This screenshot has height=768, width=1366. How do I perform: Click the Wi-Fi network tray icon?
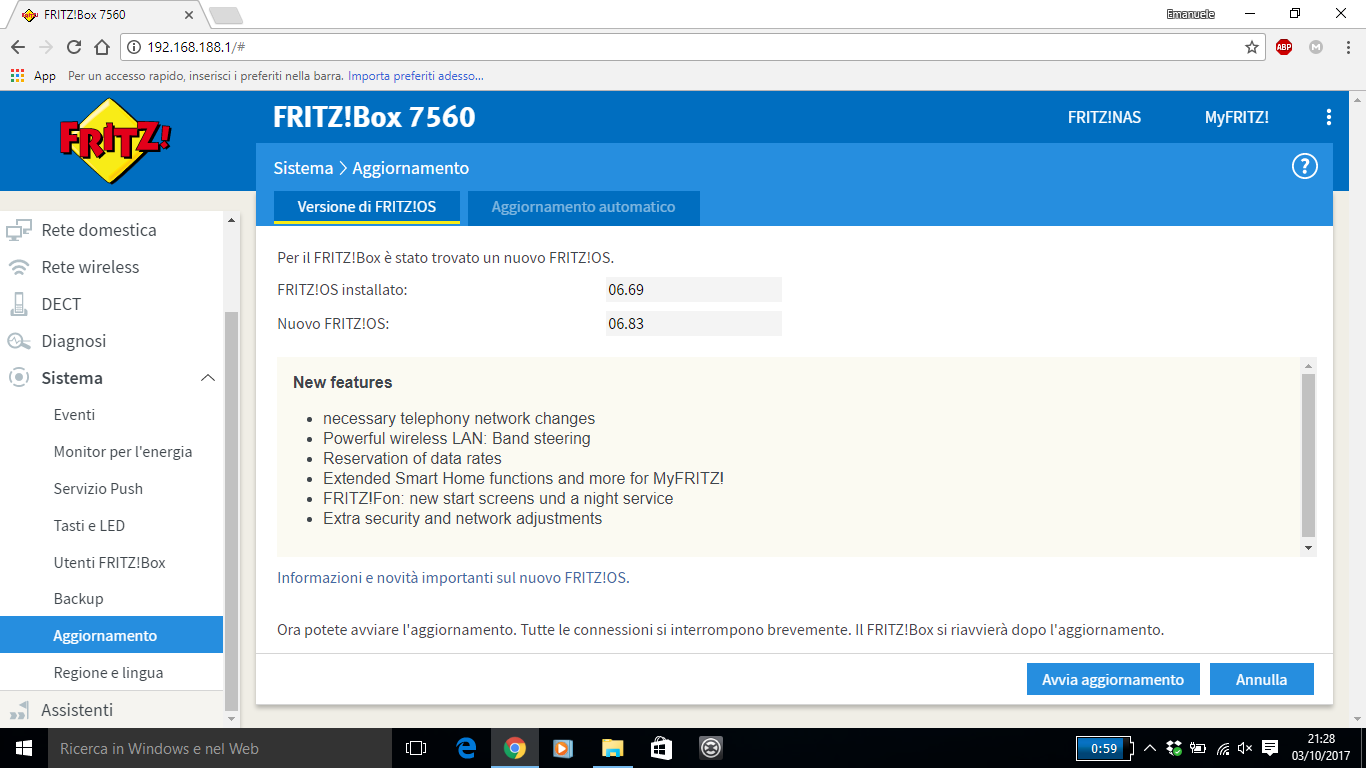coord(1223,748)
